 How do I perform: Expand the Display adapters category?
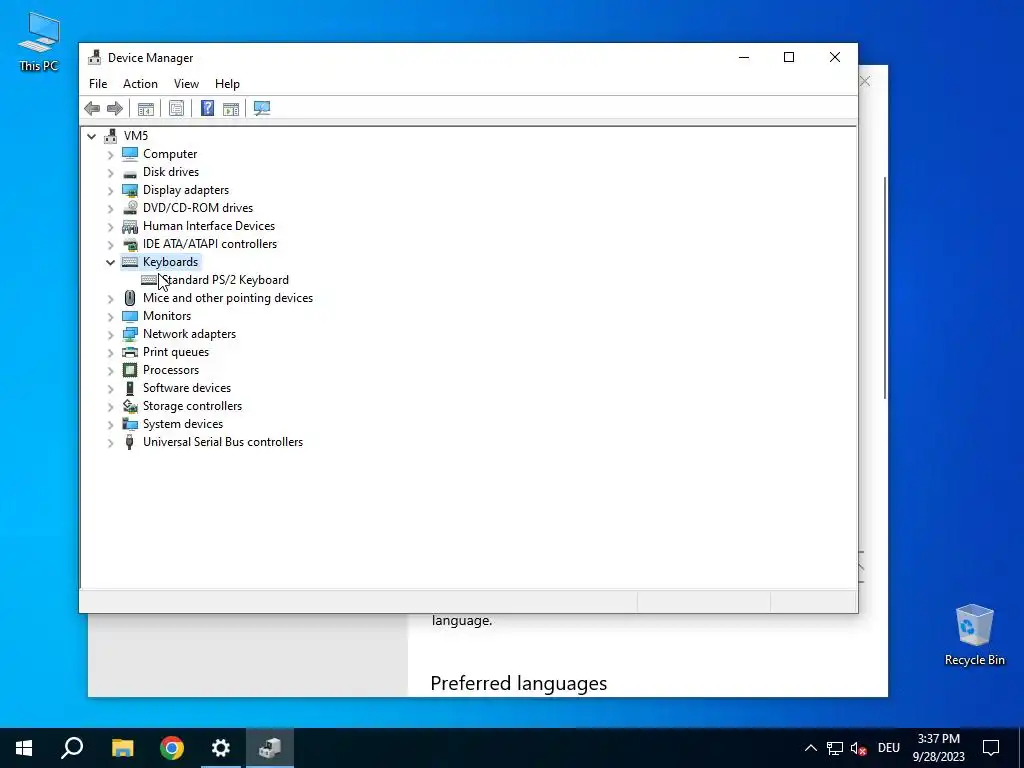pos(110,190)
